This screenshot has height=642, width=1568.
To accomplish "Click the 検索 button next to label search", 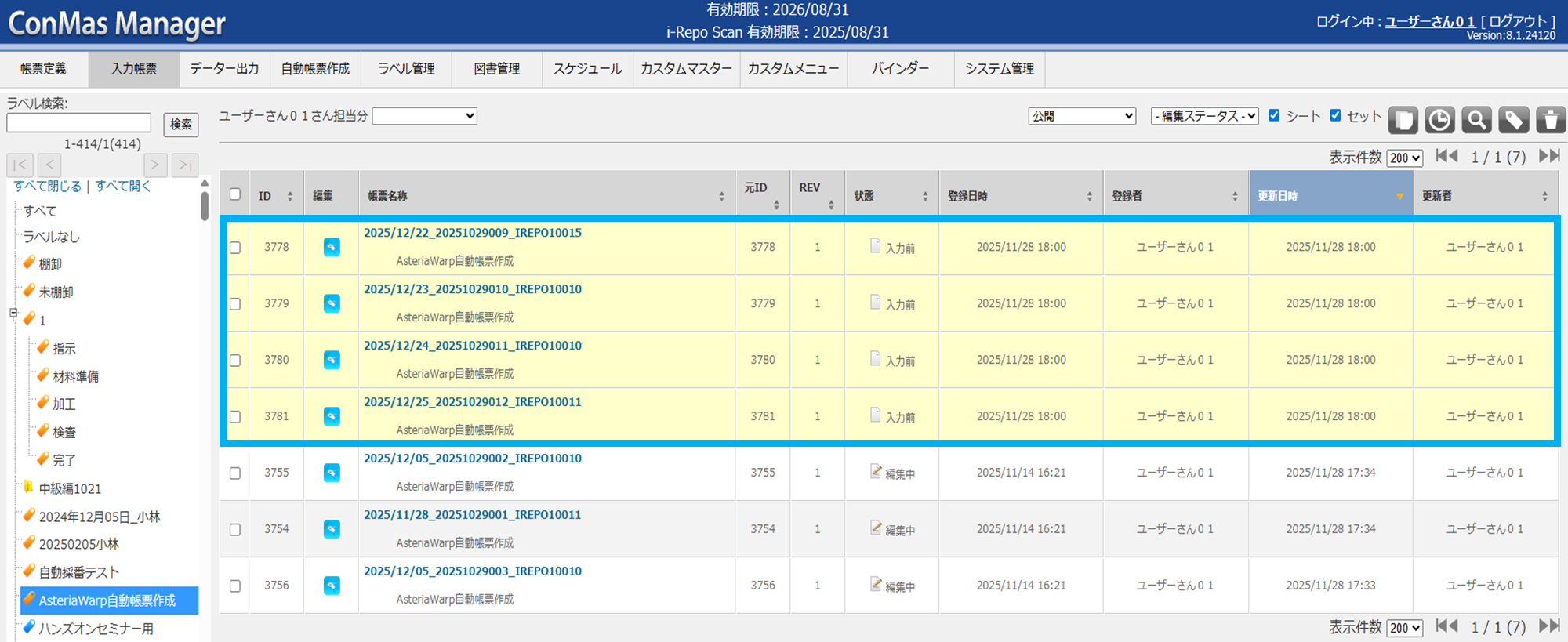I will click(x=181, y=124).
